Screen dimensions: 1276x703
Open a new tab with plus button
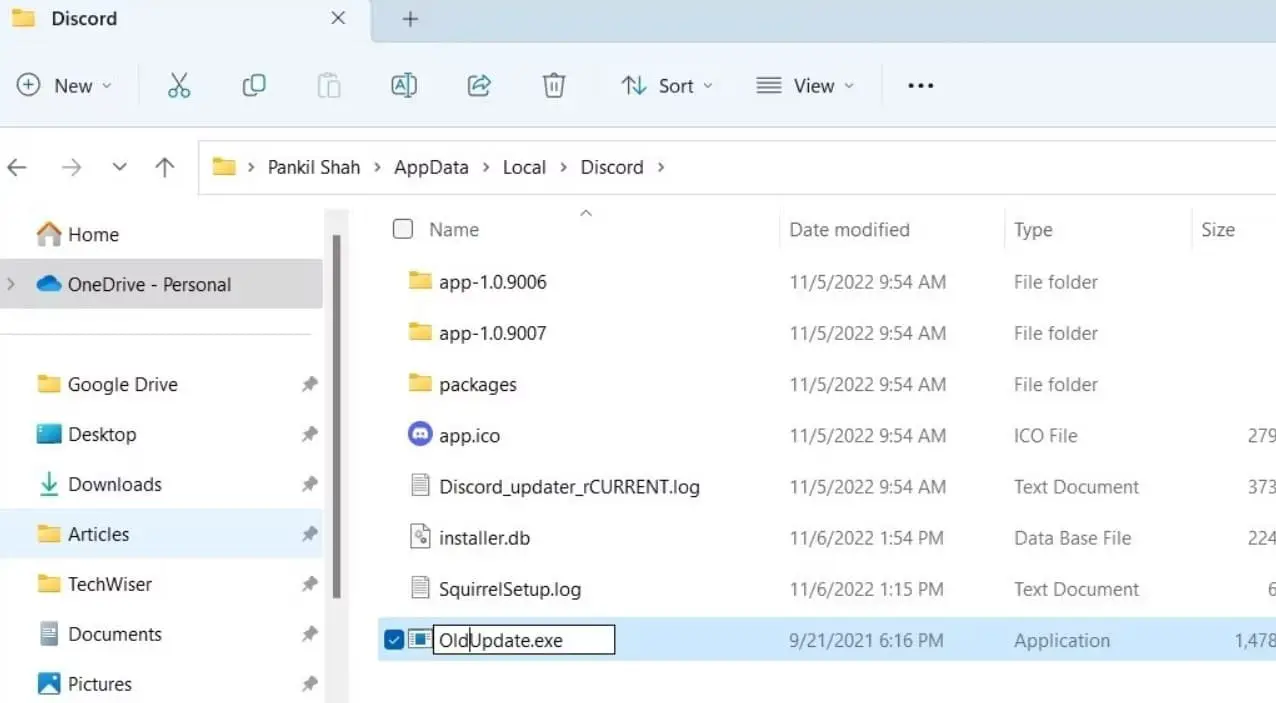point(410,19)
